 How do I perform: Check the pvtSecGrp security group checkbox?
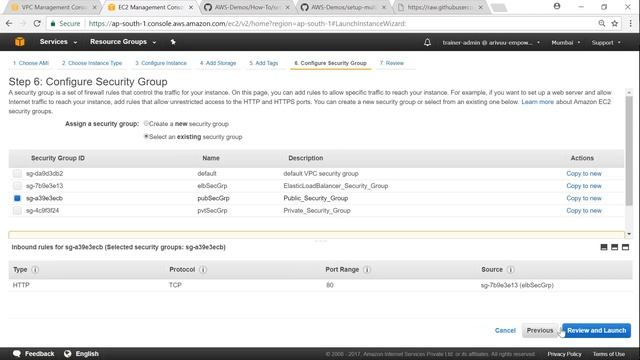pyautogui.click(x=17, y=211)
